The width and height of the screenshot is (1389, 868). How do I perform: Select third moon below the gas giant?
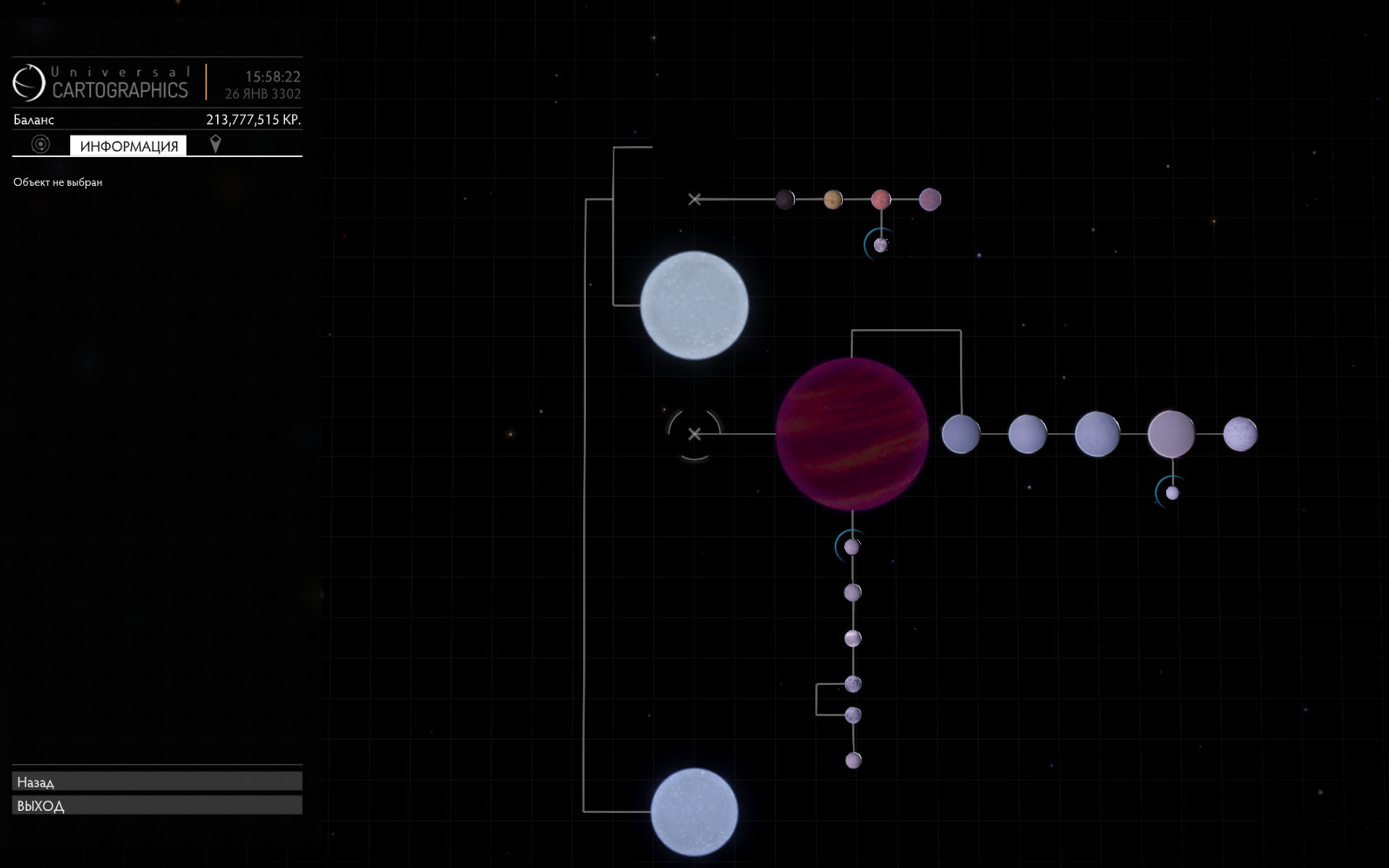point(852,638)
